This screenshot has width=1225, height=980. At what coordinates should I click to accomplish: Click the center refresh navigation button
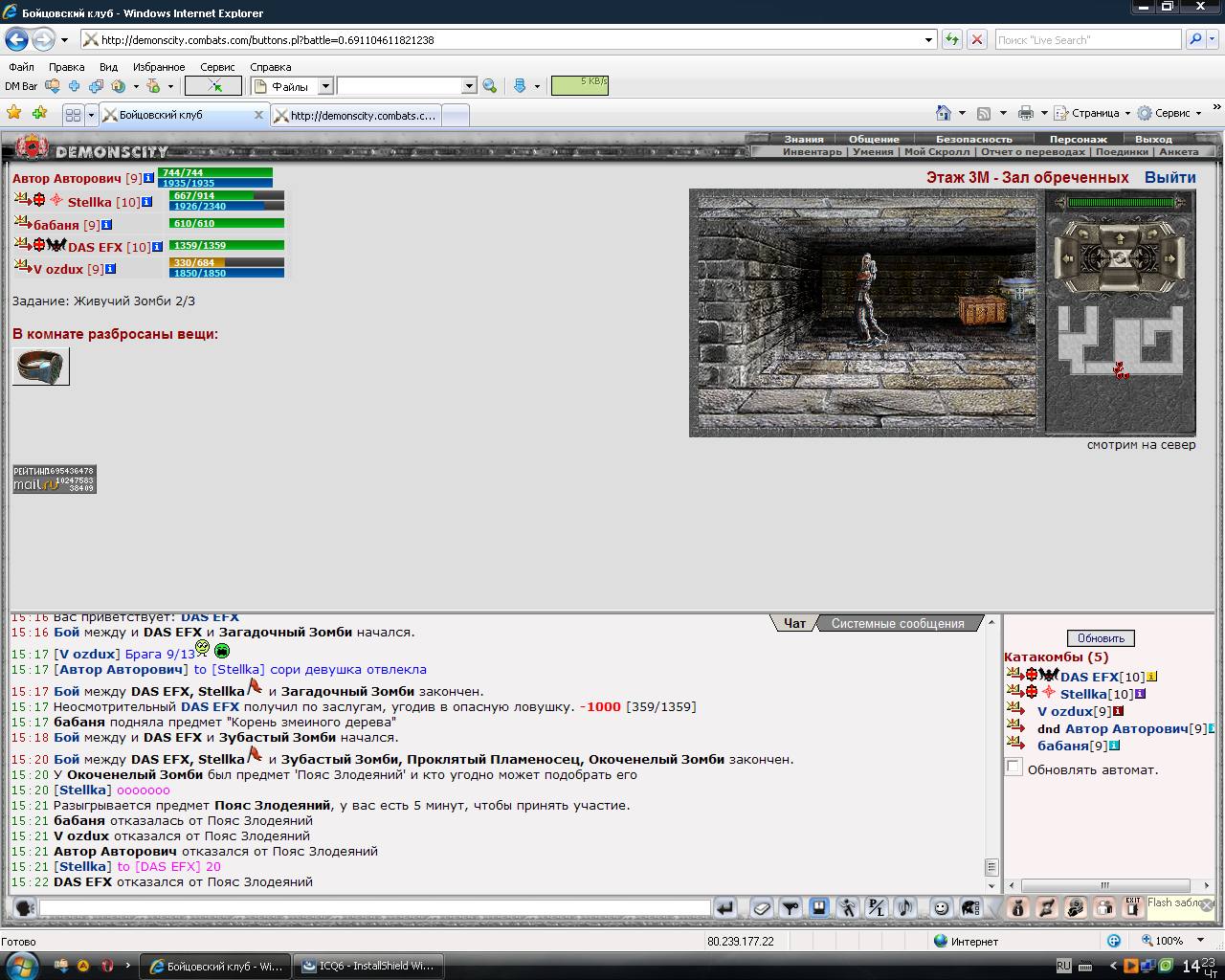click(1120, 257)
